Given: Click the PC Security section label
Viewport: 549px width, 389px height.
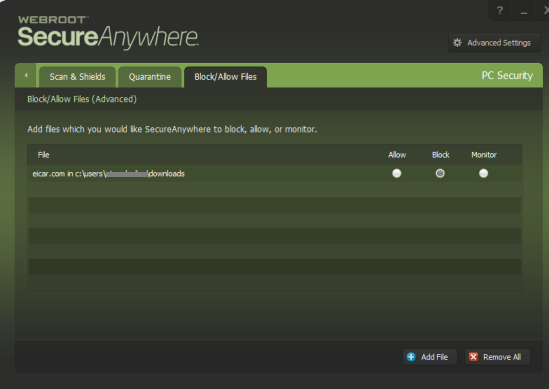Looking at the screenshot, I should [x=507, y=75].
